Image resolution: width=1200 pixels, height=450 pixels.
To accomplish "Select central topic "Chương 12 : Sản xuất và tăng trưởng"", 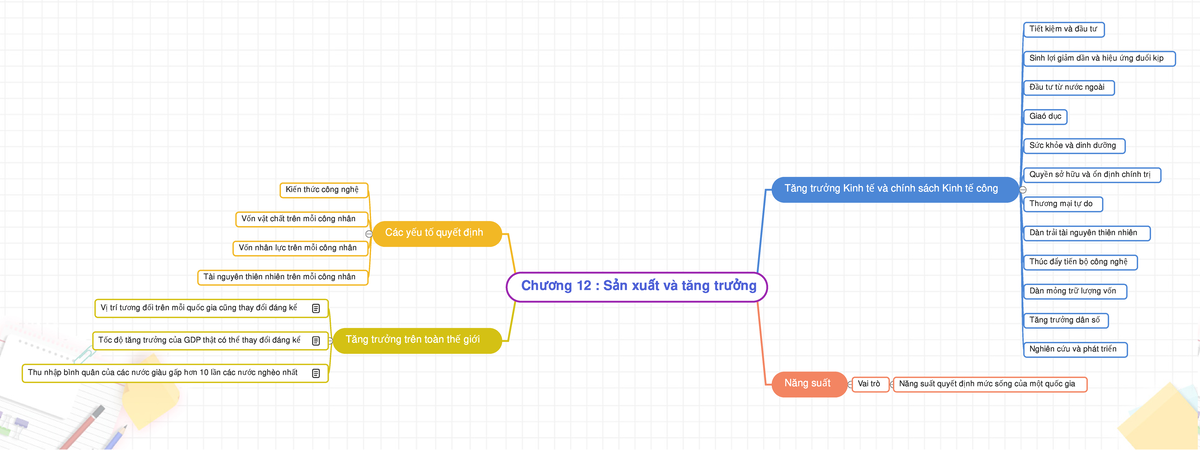I will point(637,286).
